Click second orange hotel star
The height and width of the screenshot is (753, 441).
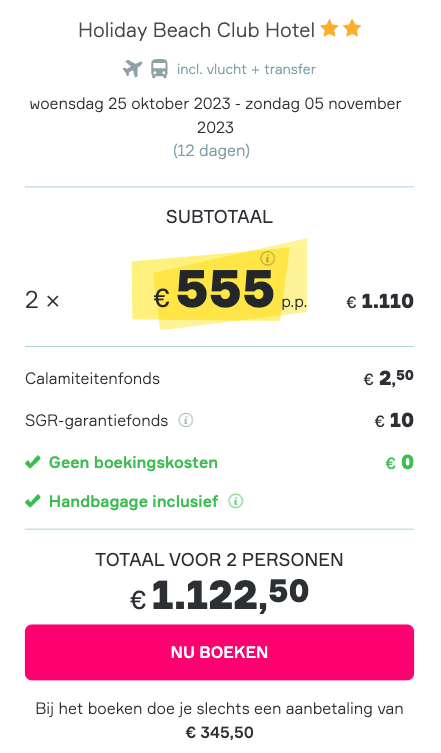click(352, 29)
